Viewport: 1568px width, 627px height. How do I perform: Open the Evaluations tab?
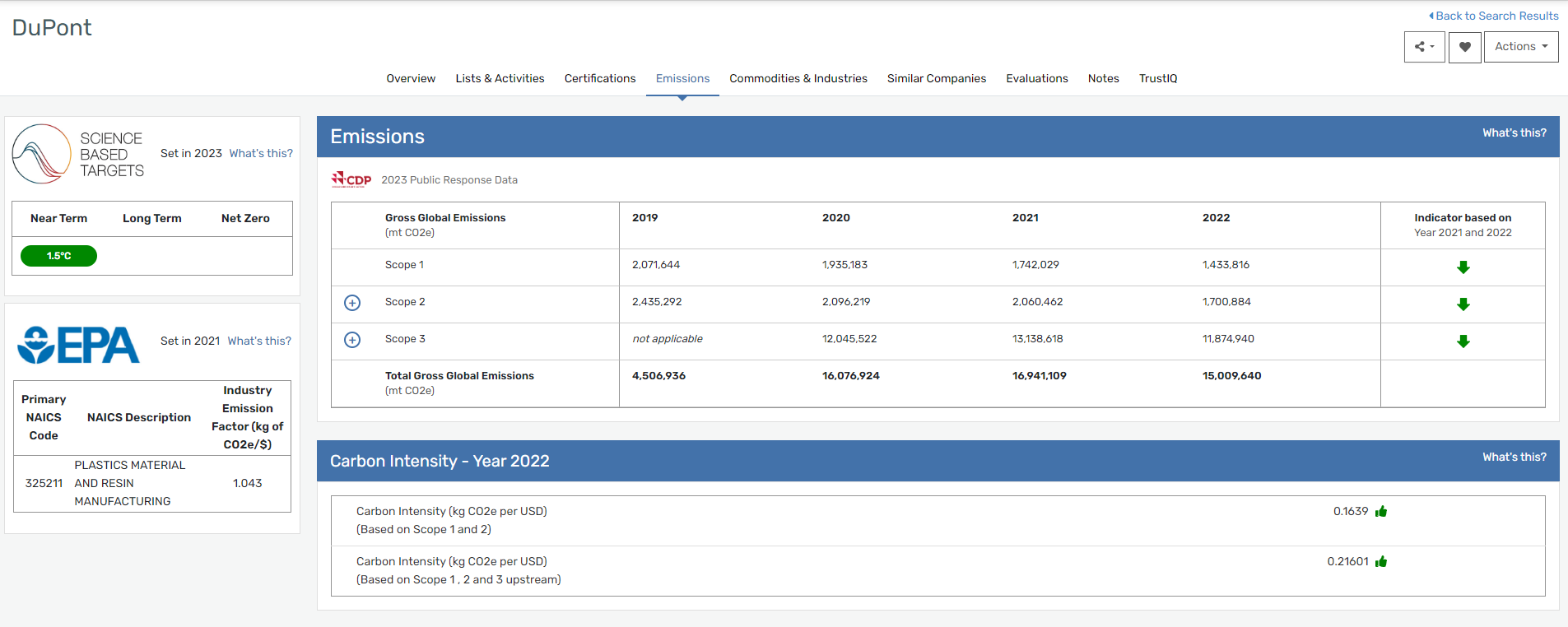point(1037,78)
